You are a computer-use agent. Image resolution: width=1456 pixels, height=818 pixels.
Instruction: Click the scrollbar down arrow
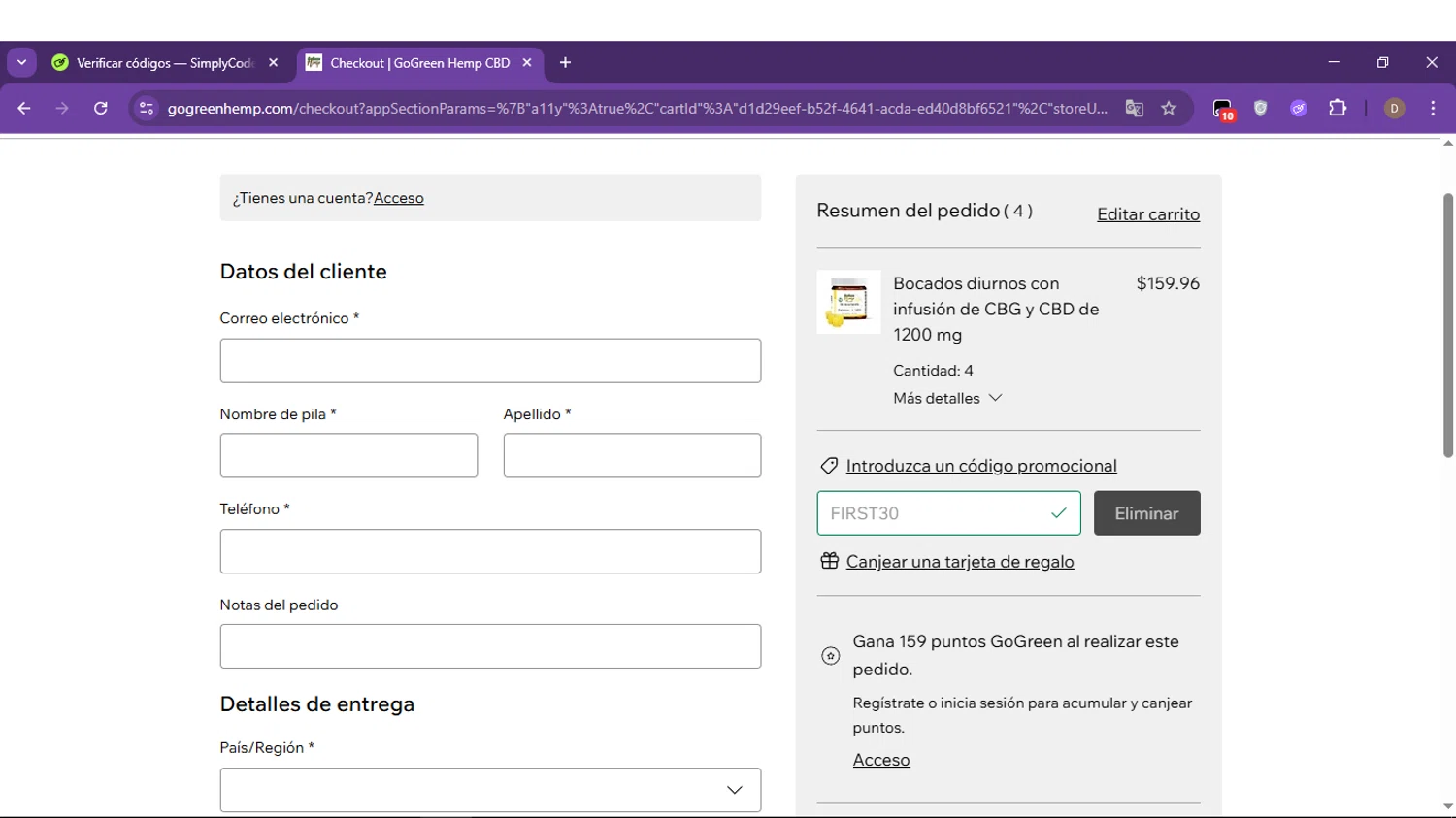(x=1447, y=807)
